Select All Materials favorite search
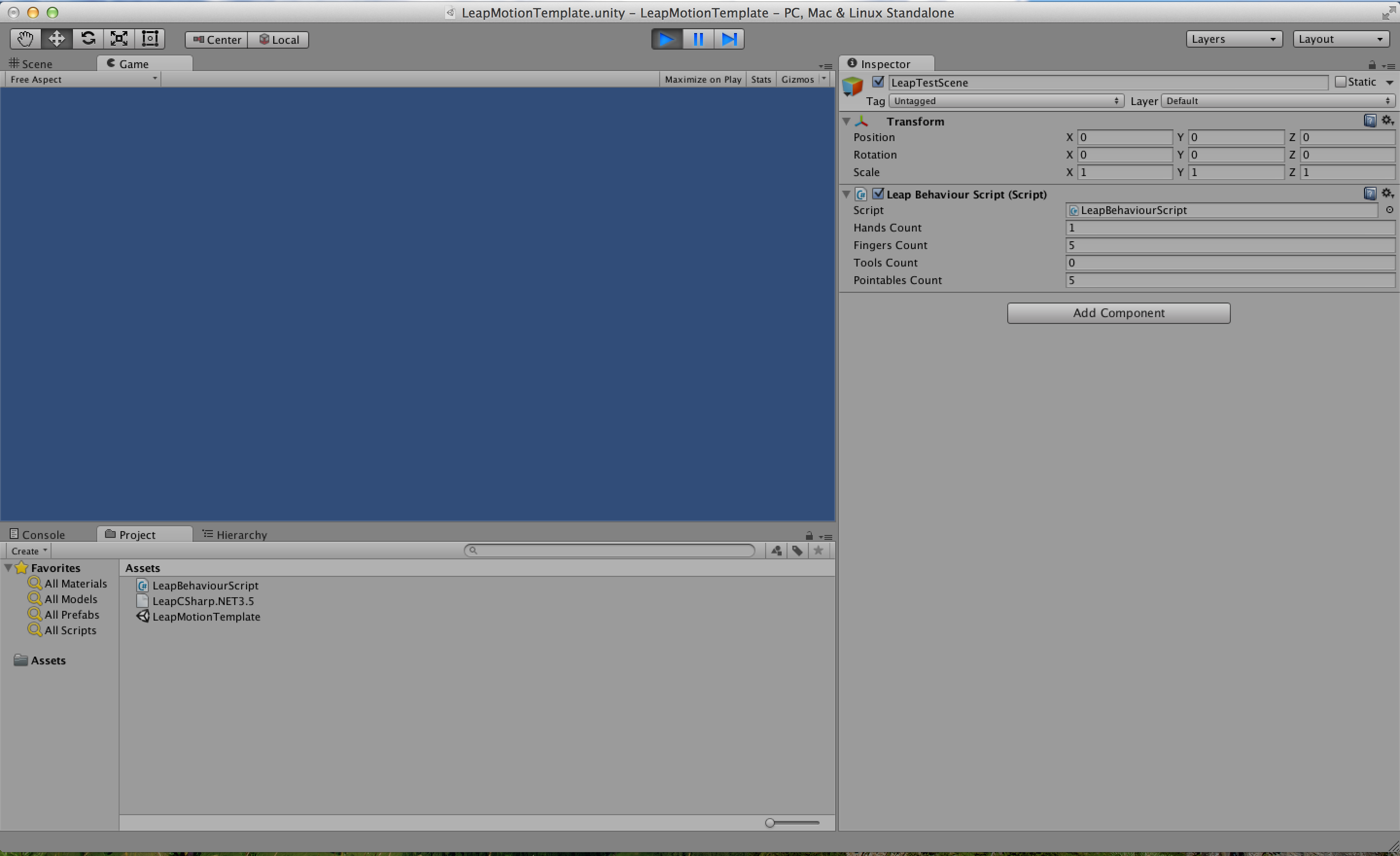Viewport: 1400px width, 856px height. tap(68, 584)
